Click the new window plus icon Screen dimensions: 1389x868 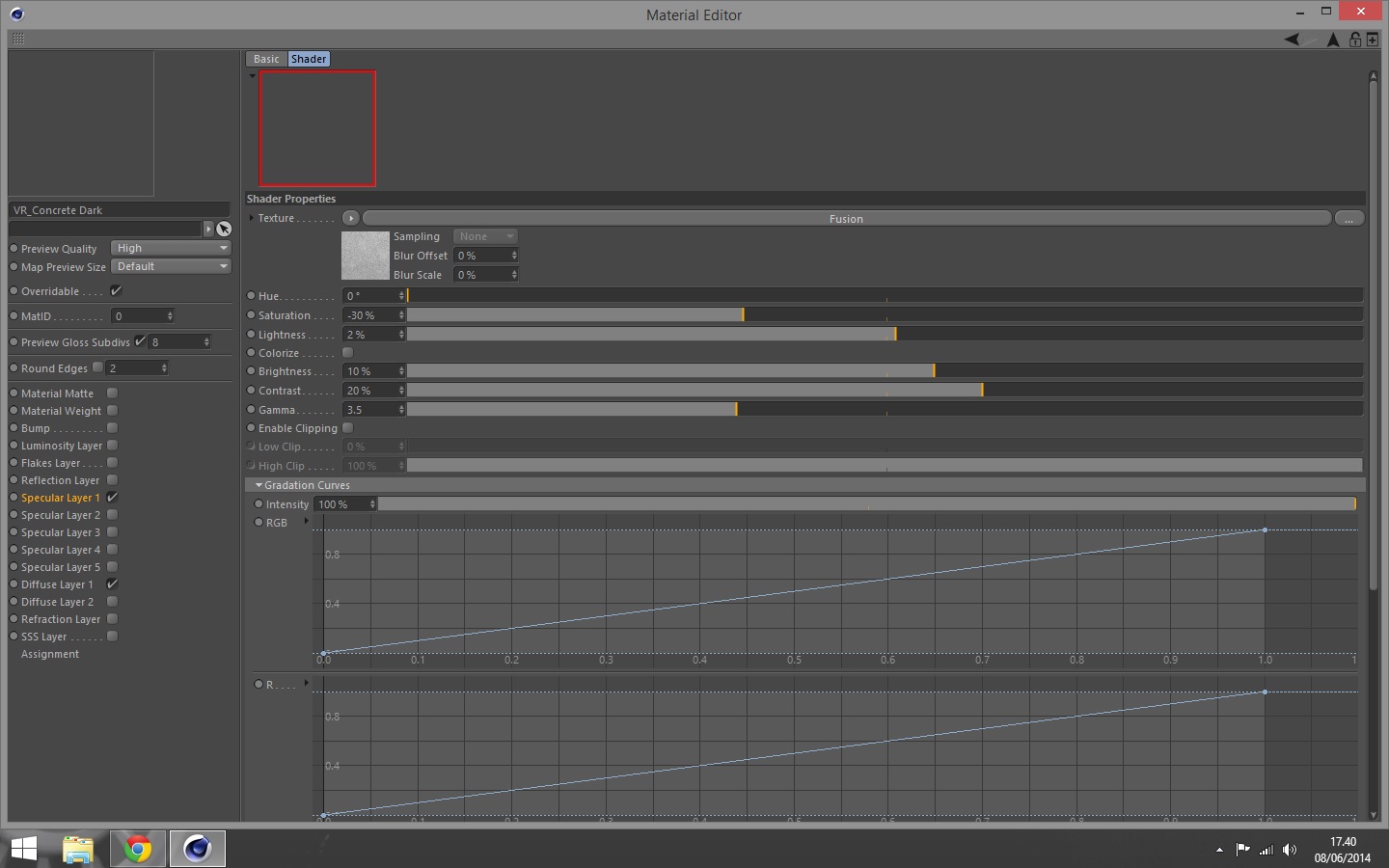click(x=1373, y=40)
